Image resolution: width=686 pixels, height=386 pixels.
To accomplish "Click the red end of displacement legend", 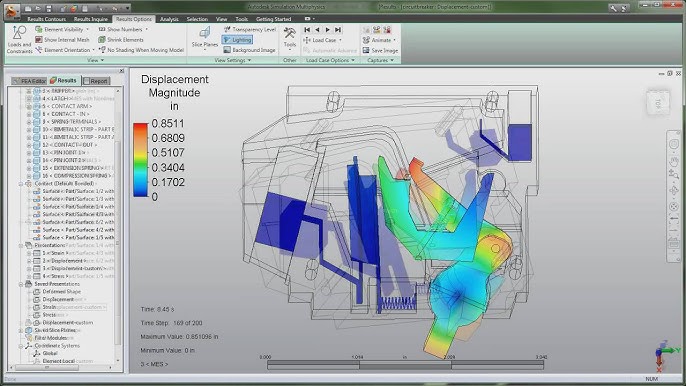I will [140, 127].
